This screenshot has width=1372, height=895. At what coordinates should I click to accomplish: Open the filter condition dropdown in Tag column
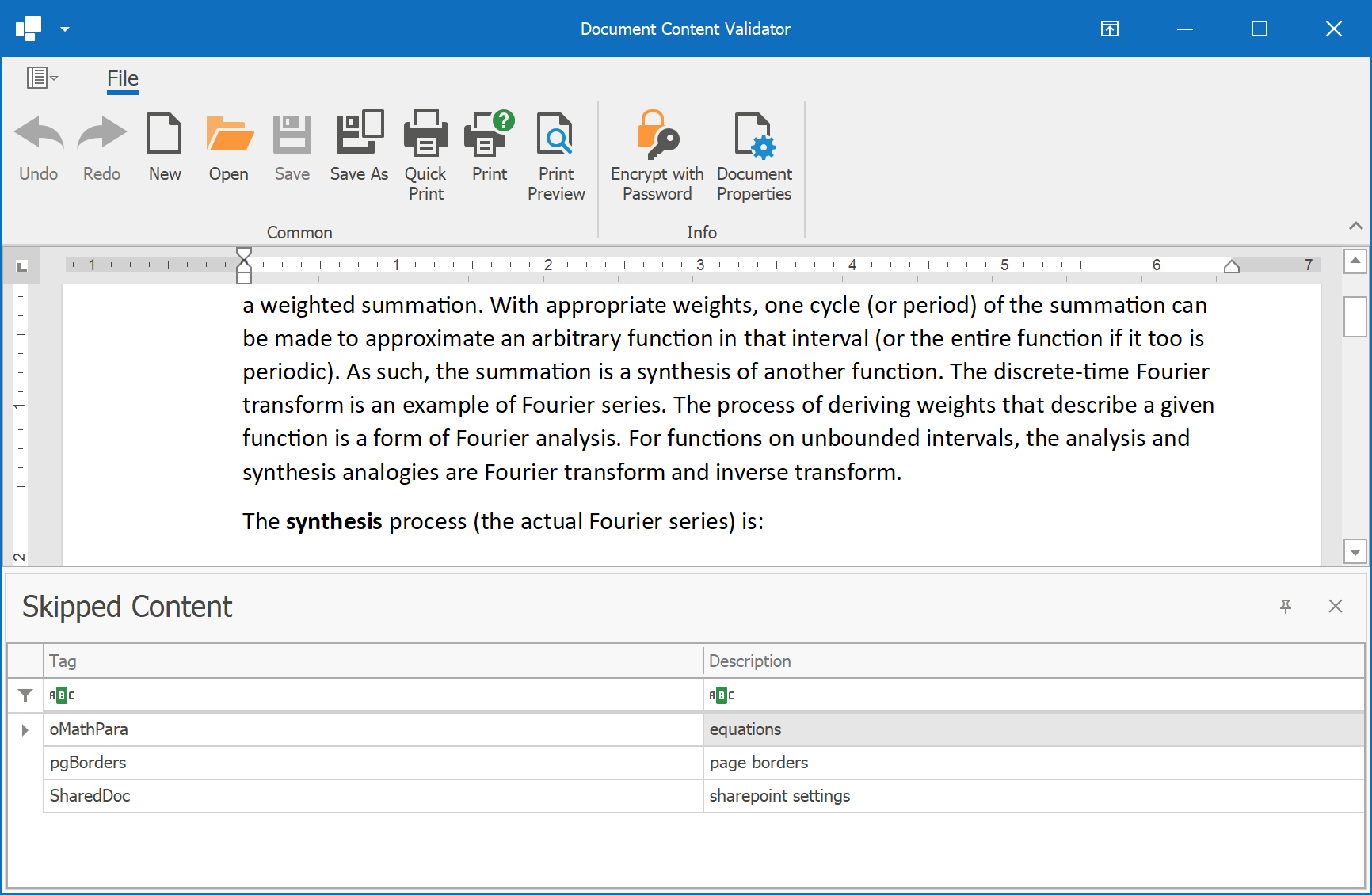[62, 695]
